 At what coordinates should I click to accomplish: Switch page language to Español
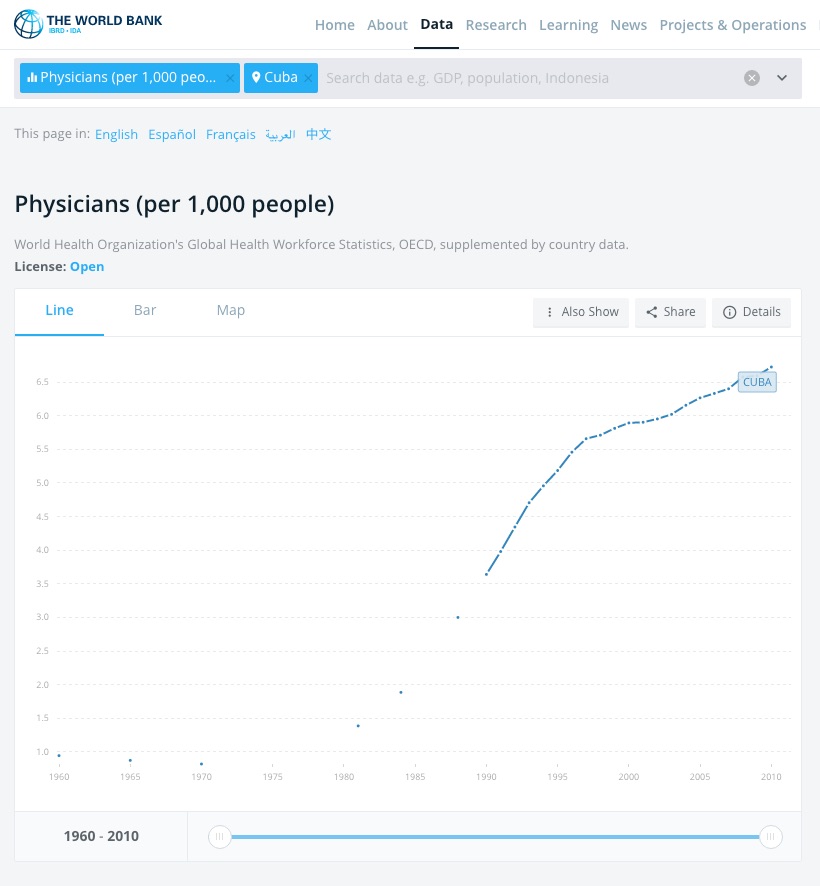[x=172, y=135]
